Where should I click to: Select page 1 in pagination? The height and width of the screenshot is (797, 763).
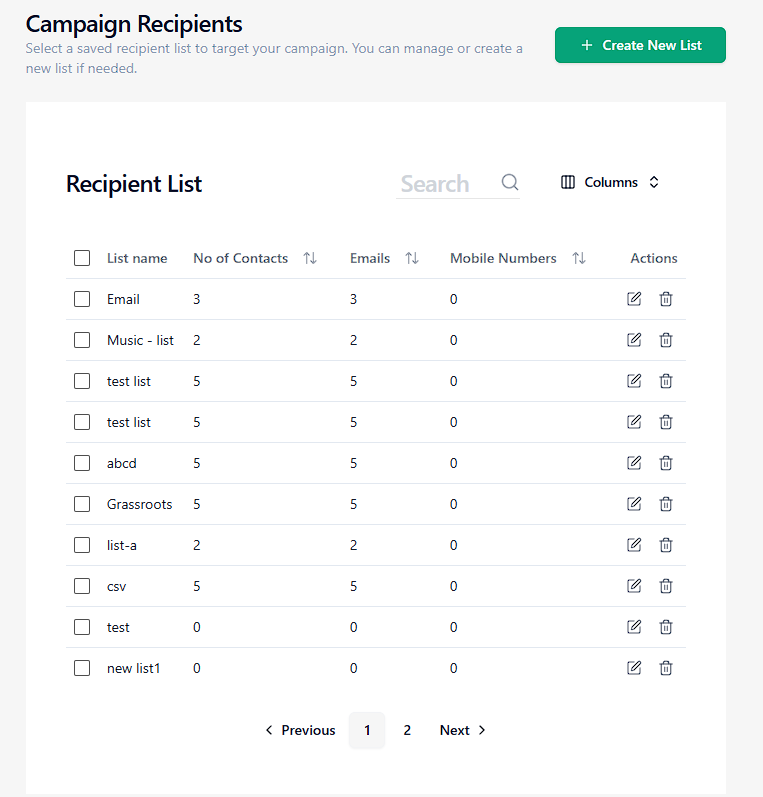[367, 730]
